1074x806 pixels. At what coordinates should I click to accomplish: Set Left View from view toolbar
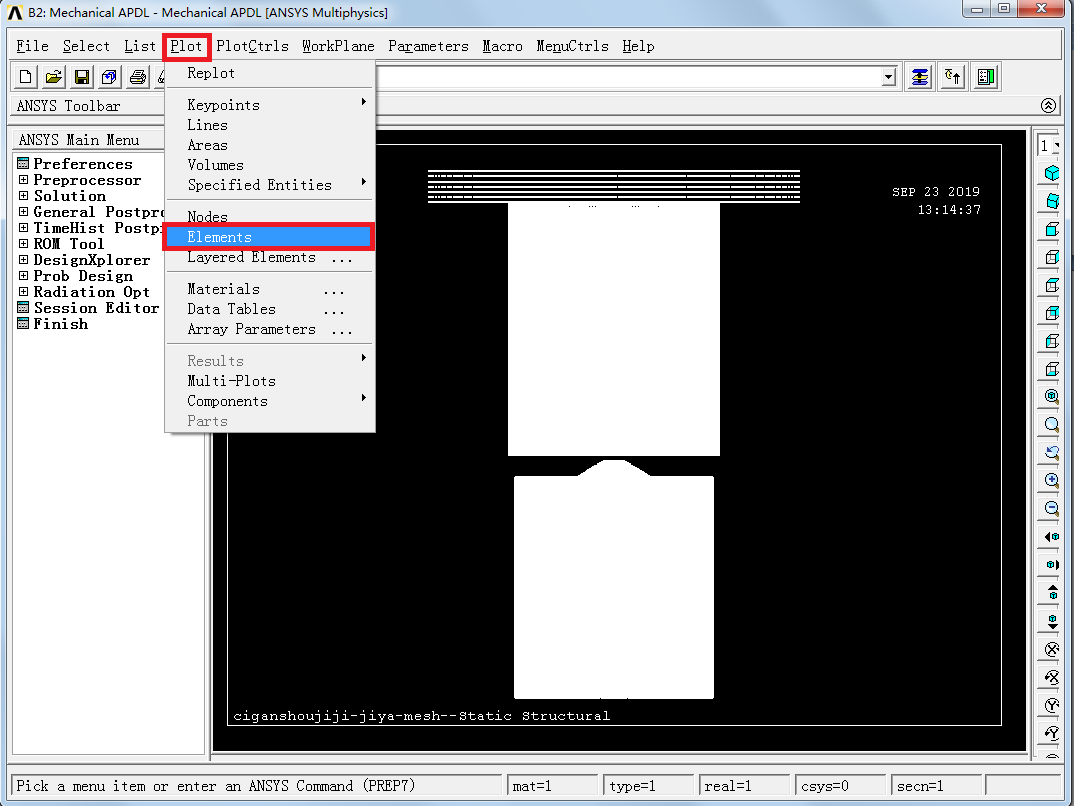1051,341
